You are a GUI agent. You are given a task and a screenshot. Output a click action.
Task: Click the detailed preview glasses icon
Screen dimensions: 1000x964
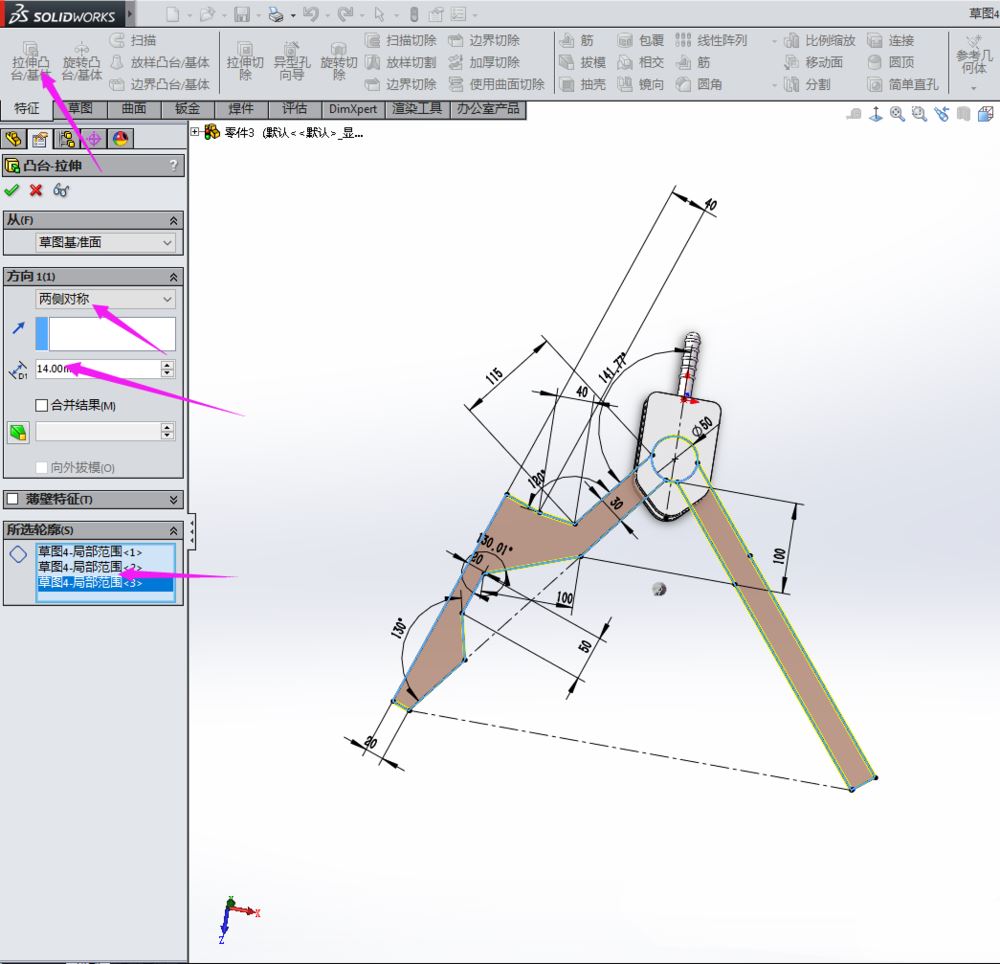pyautogui.click(x=61, y=190)
